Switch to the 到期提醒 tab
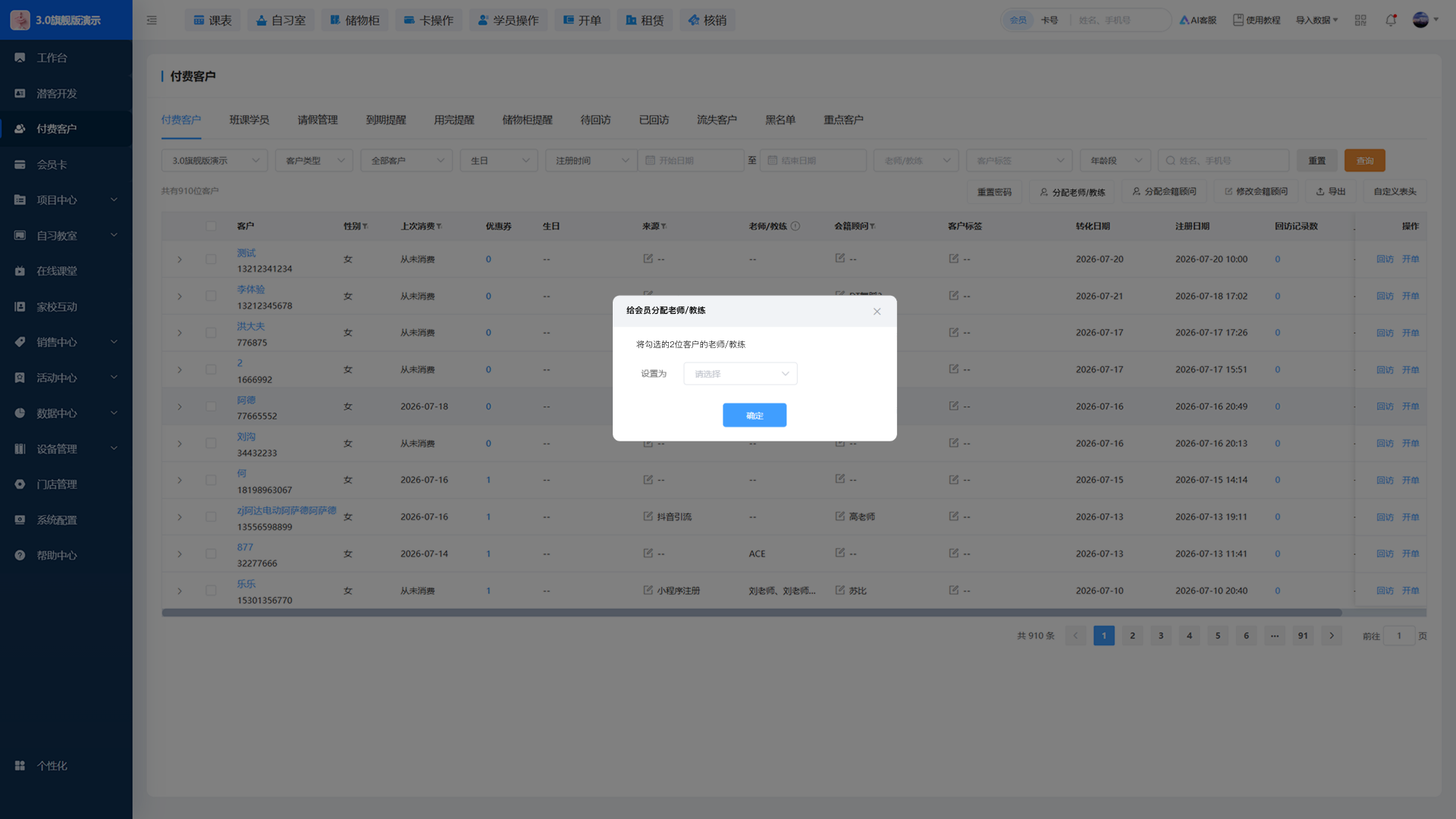The image size is (1456, 819). (386, 120)
